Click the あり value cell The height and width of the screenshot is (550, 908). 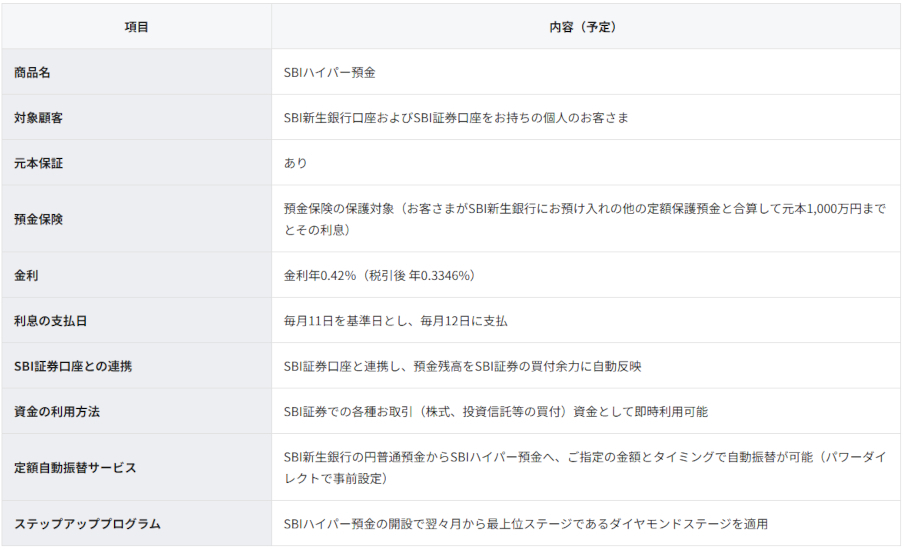(x=296, y=163)
